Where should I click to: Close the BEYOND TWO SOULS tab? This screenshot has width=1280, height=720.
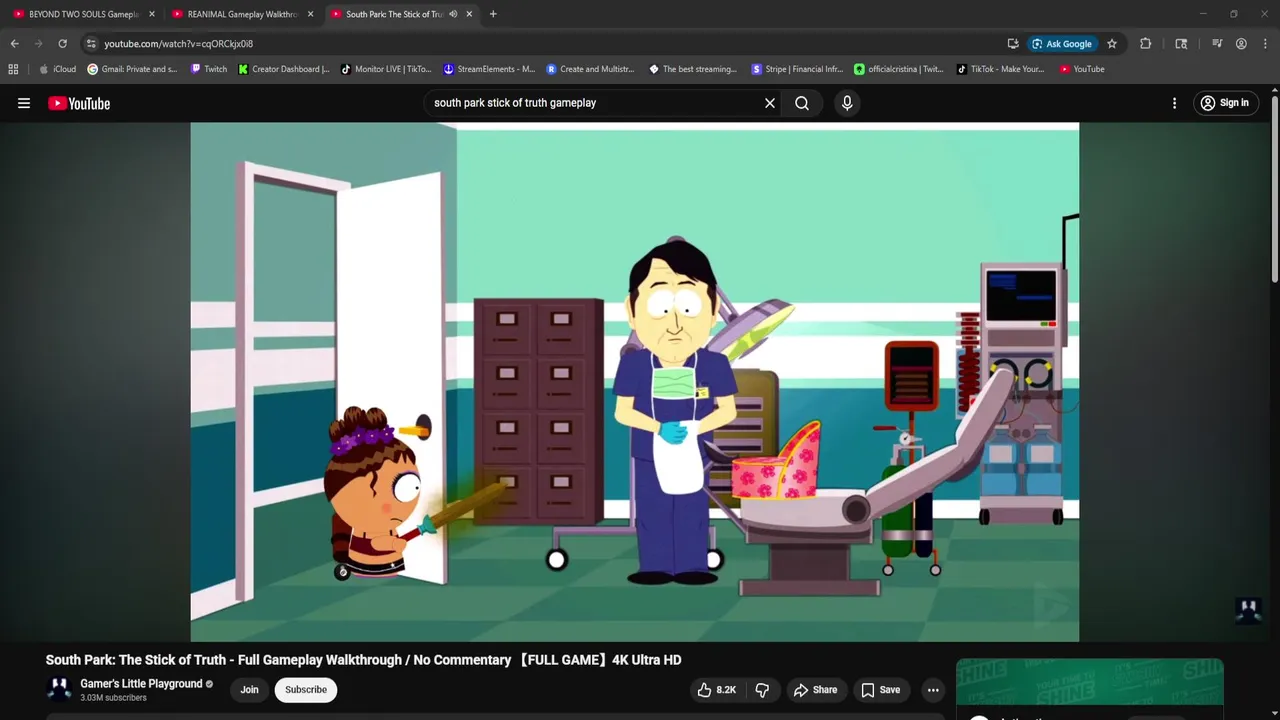[x=152, y=14]
